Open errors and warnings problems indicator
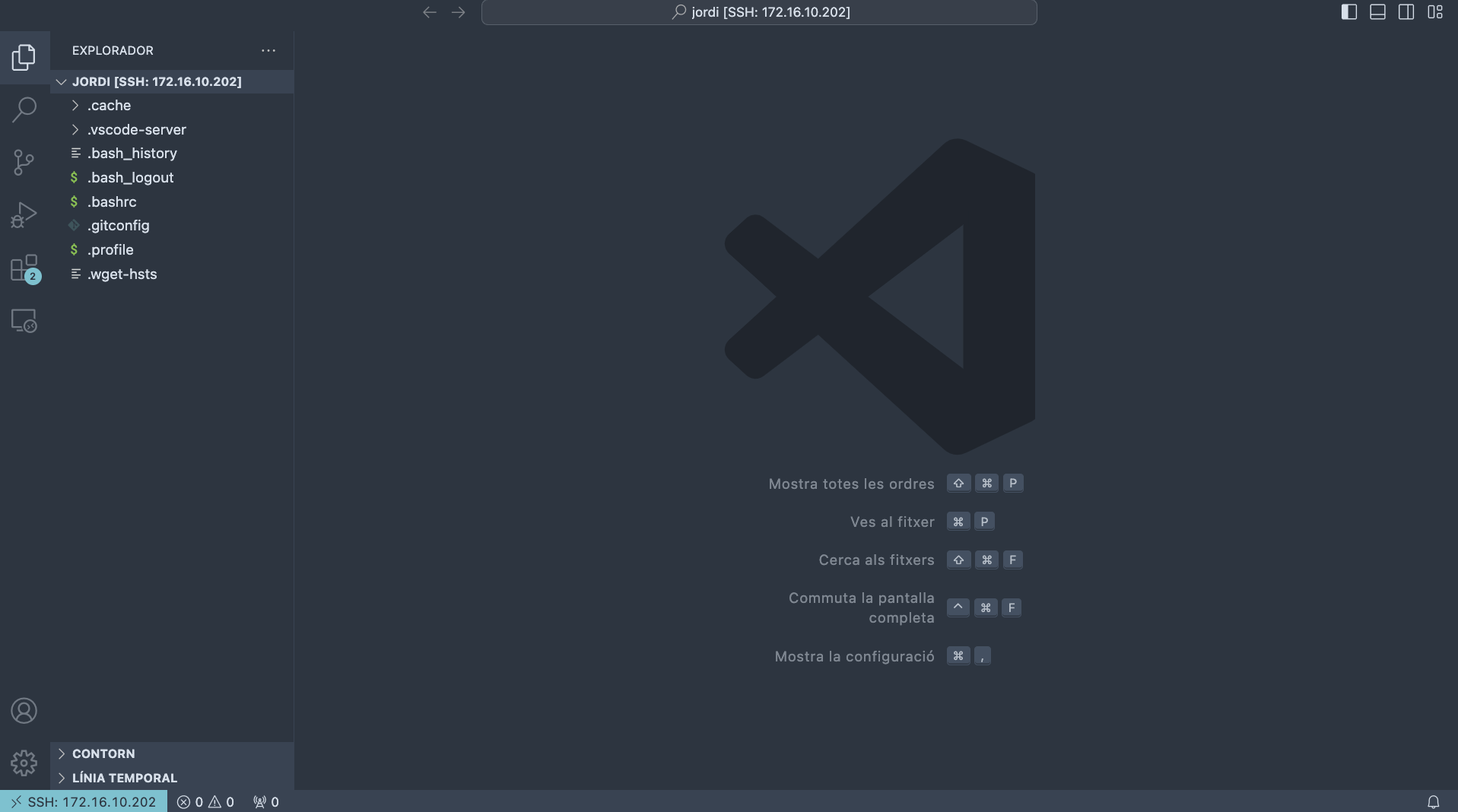 click(205, 801)
